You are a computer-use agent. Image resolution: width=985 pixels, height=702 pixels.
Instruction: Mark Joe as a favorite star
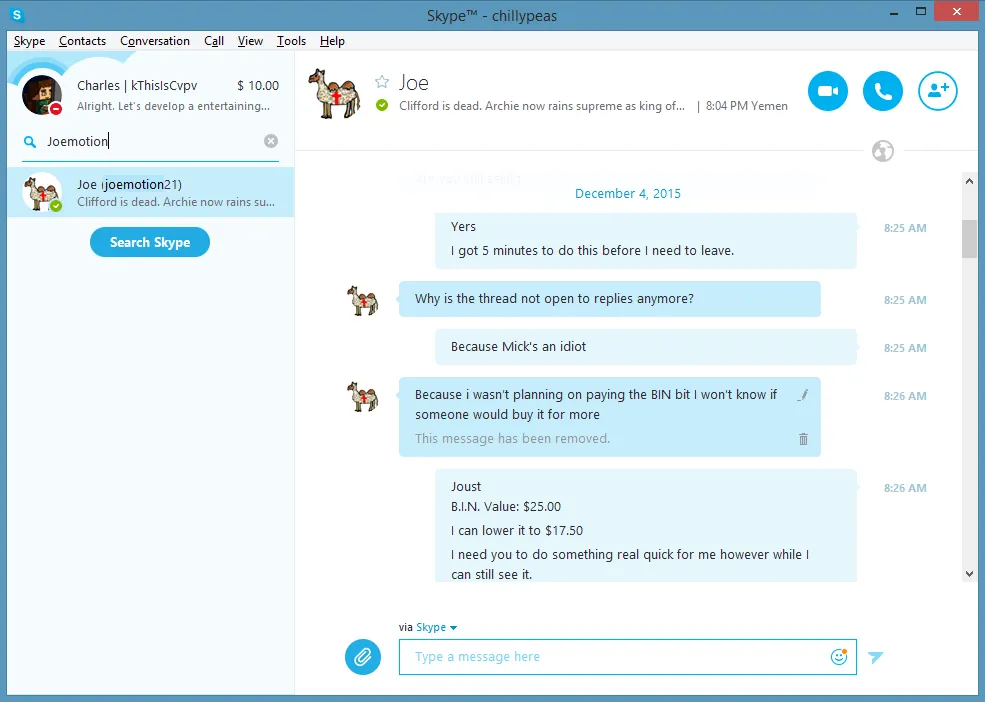click(x=382, y=82)
